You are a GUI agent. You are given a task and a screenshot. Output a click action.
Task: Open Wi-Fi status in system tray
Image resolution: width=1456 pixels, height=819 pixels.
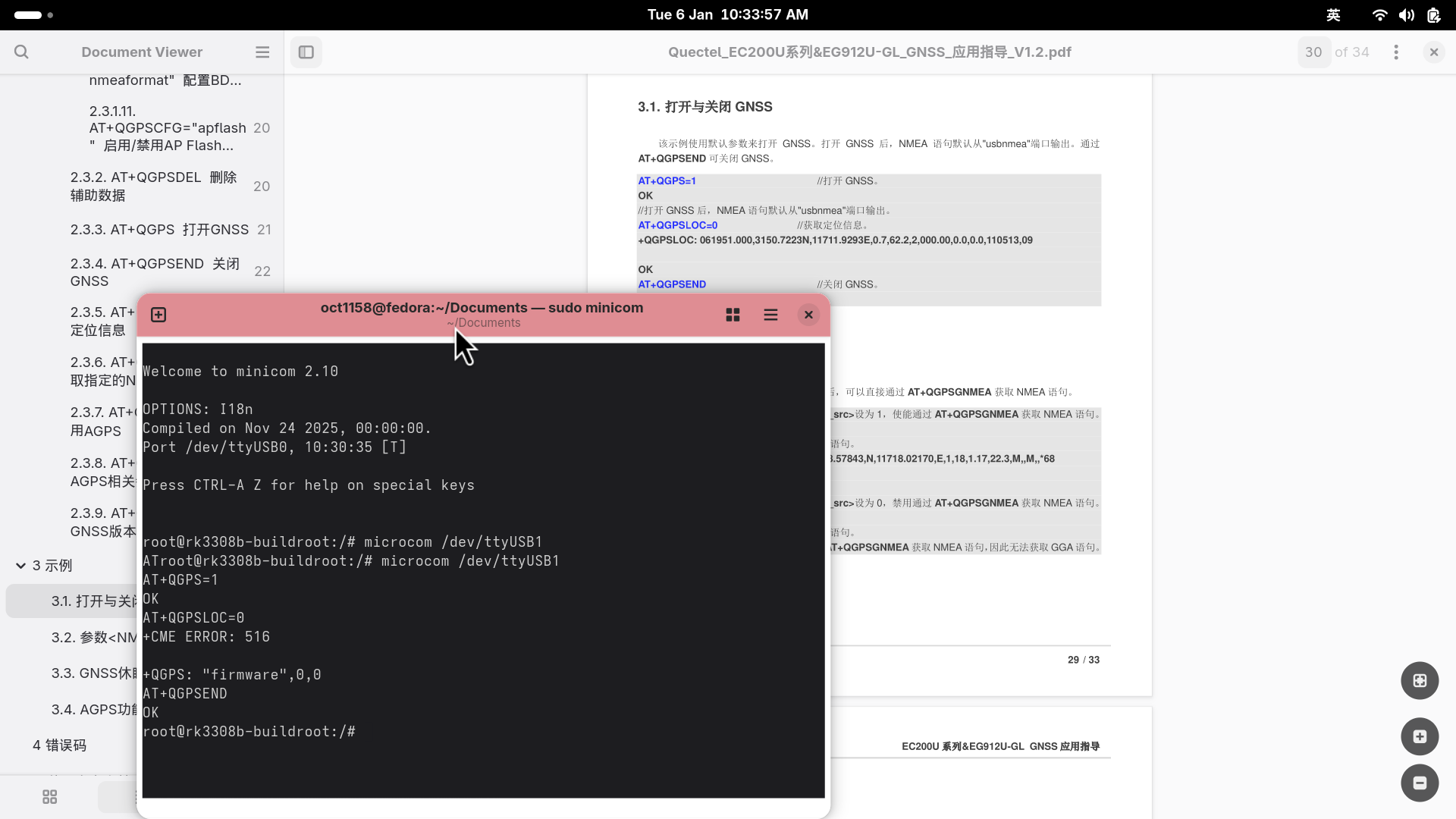click(1380, 15)
